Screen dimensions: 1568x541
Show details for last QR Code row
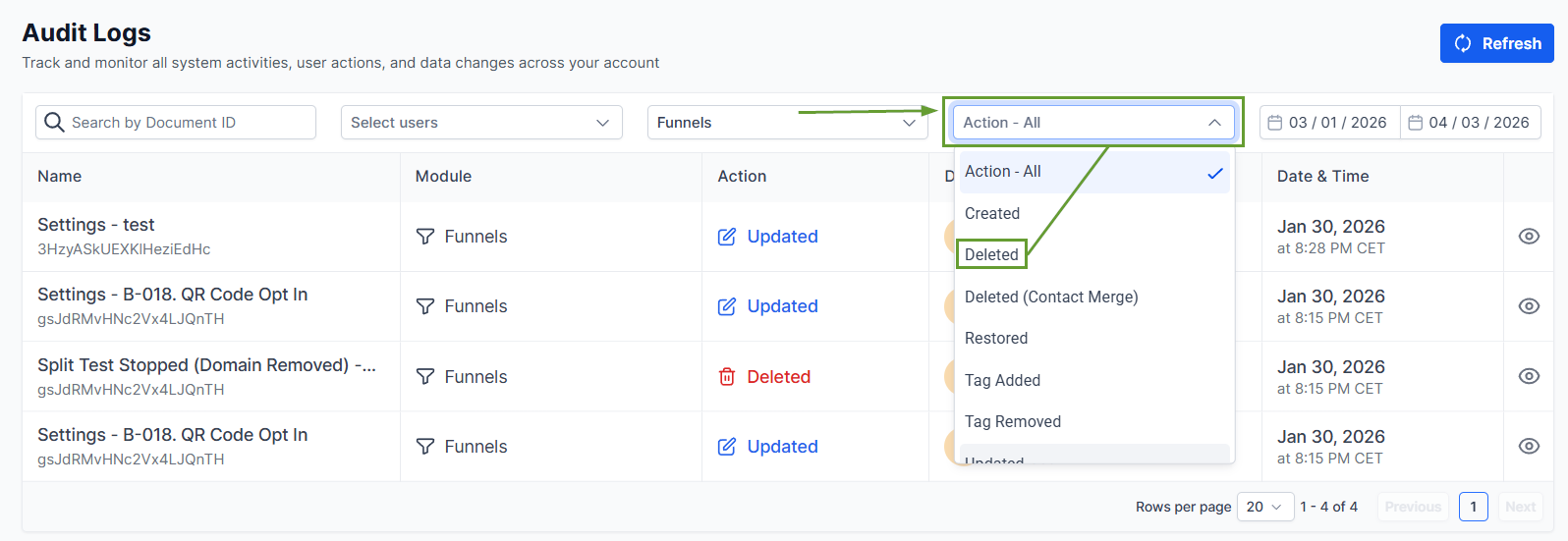1528,446
